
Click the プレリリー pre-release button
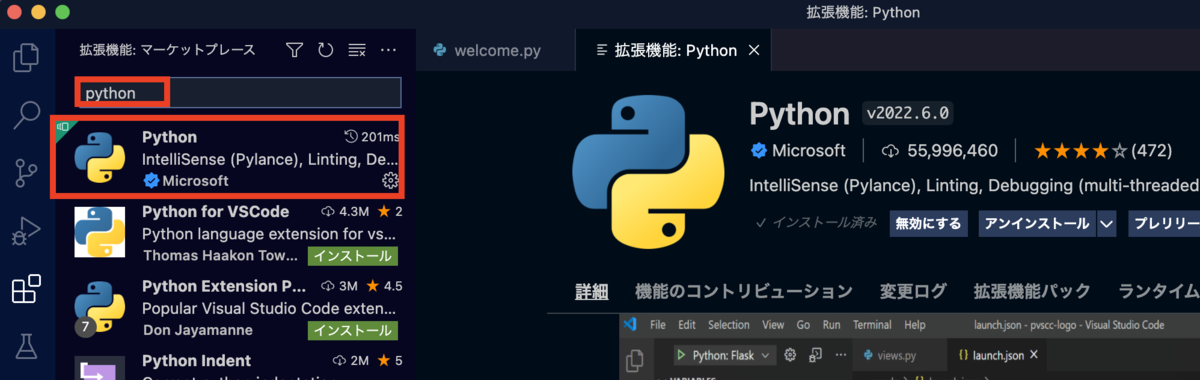(1163, 223)
